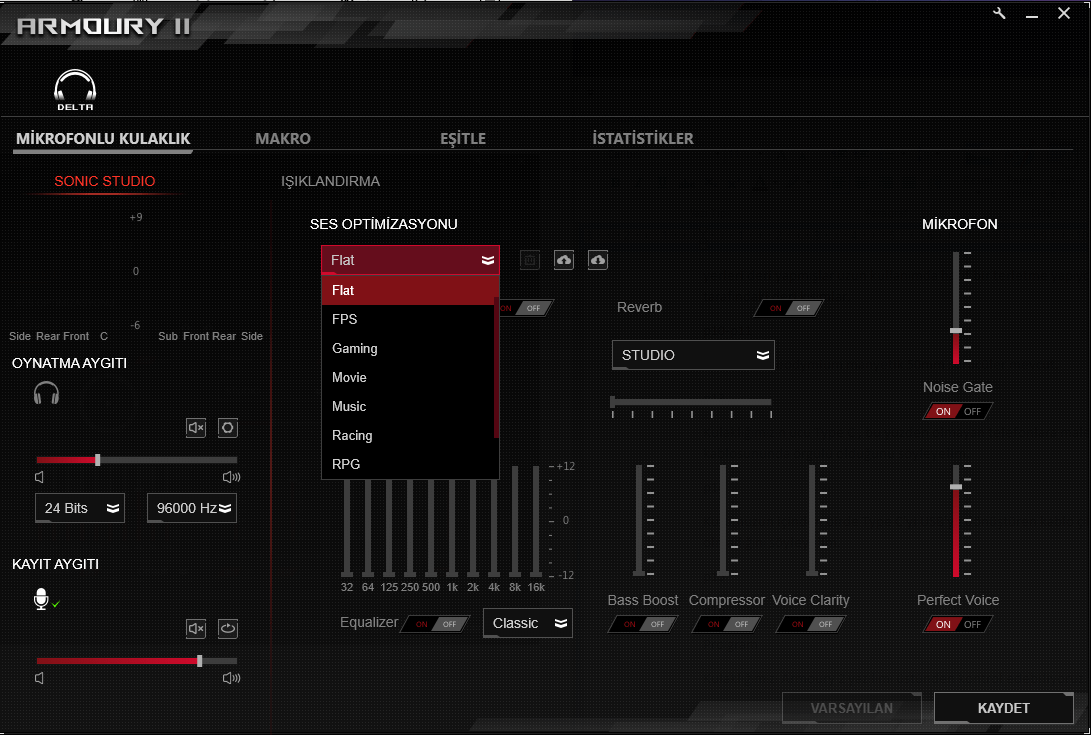
Task: Toggle the Reverb switch
Action: (789, 308)
